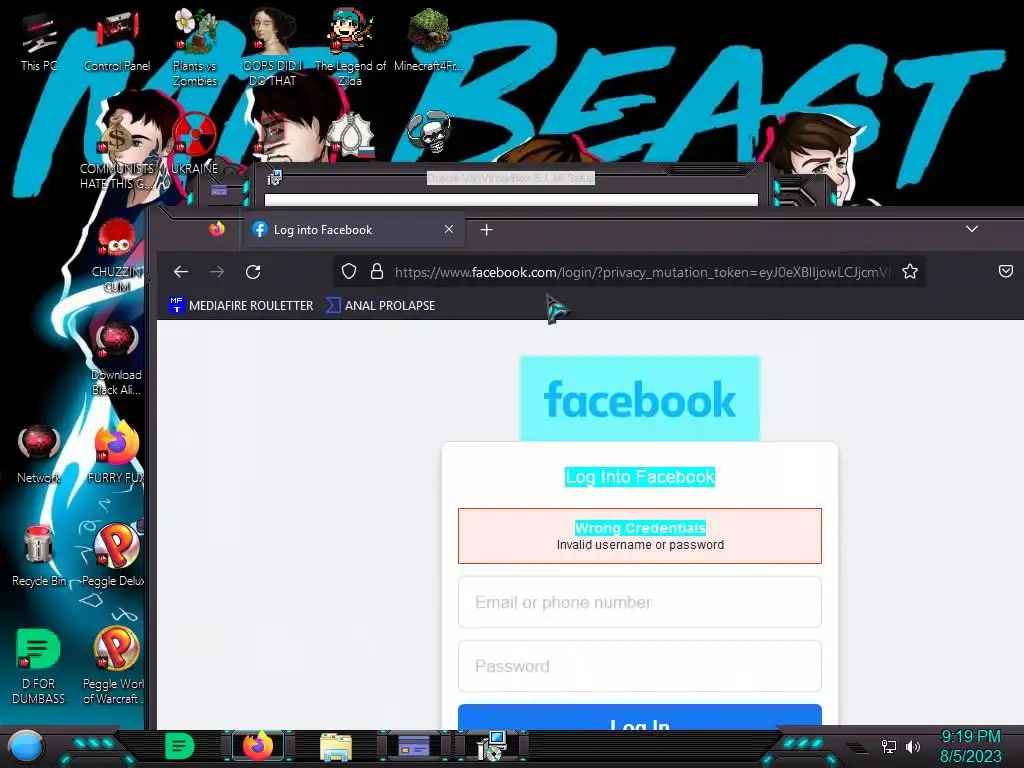Launch FURRY FUX Firefox shortcut
The width and height of the screenshot is (1024, 768).
pos(117,452)
